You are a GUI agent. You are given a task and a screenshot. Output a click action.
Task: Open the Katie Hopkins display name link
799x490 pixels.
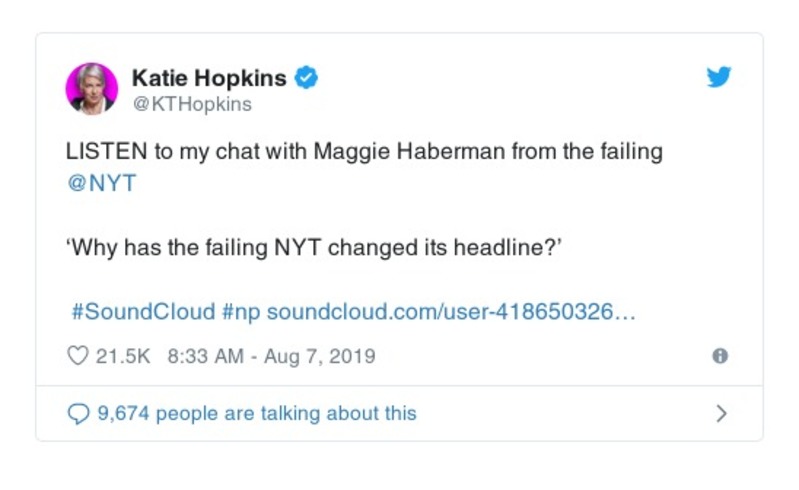(209, 77)
